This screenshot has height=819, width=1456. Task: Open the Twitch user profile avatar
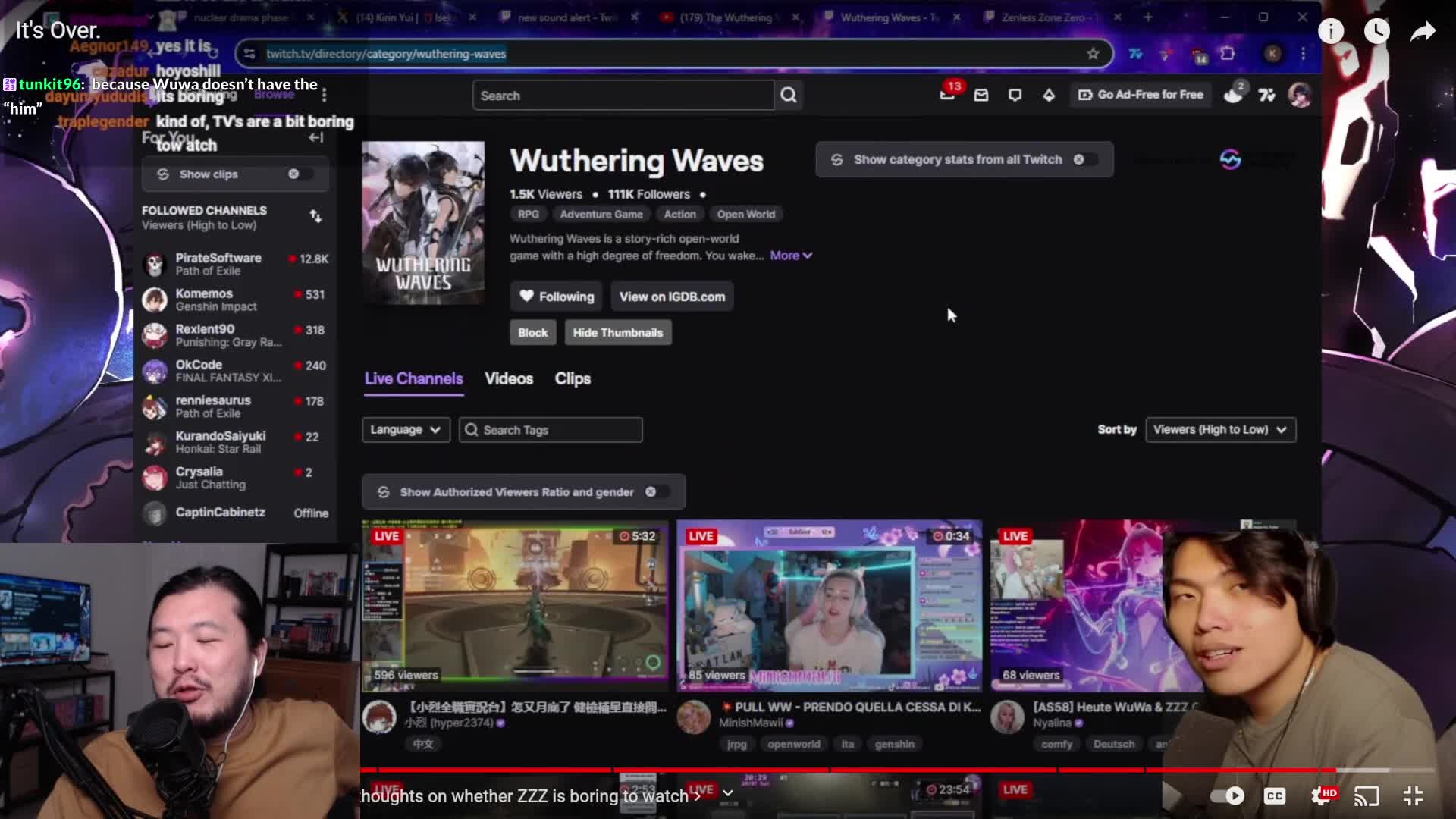click(1300, 96)
